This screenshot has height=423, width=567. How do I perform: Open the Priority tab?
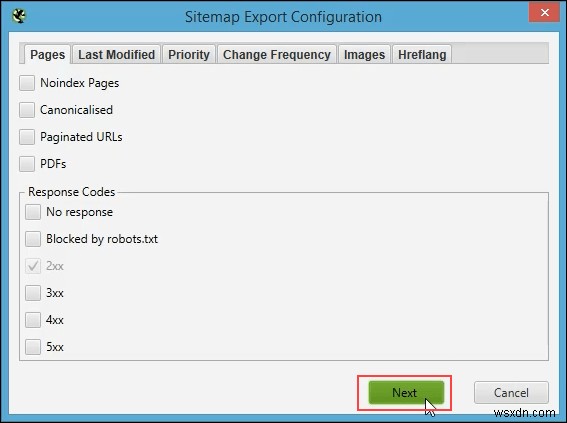click(189, 55)
